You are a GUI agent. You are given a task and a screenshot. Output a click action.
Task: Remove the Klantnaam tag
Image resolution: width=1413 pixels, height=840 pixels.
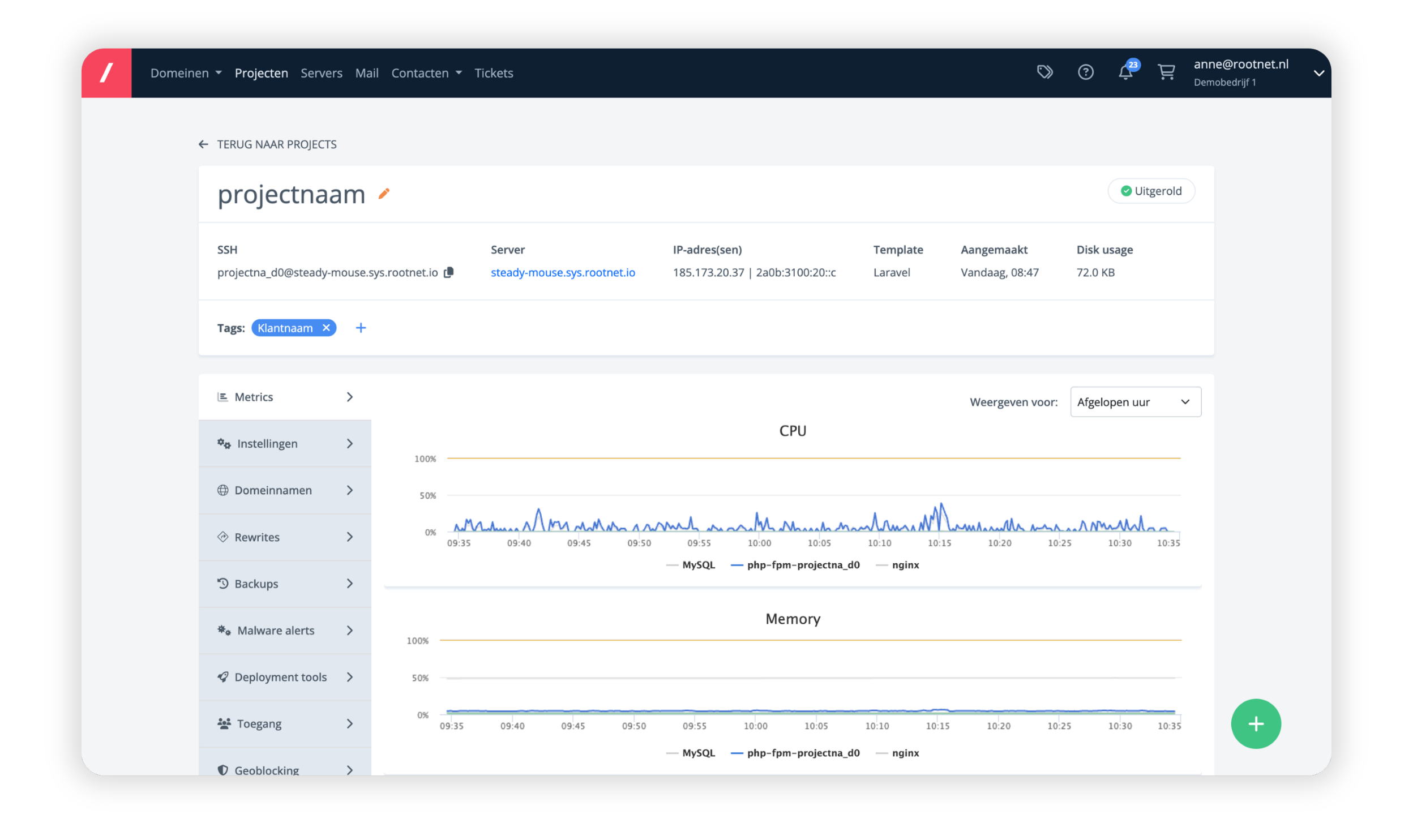coord(326,327)
